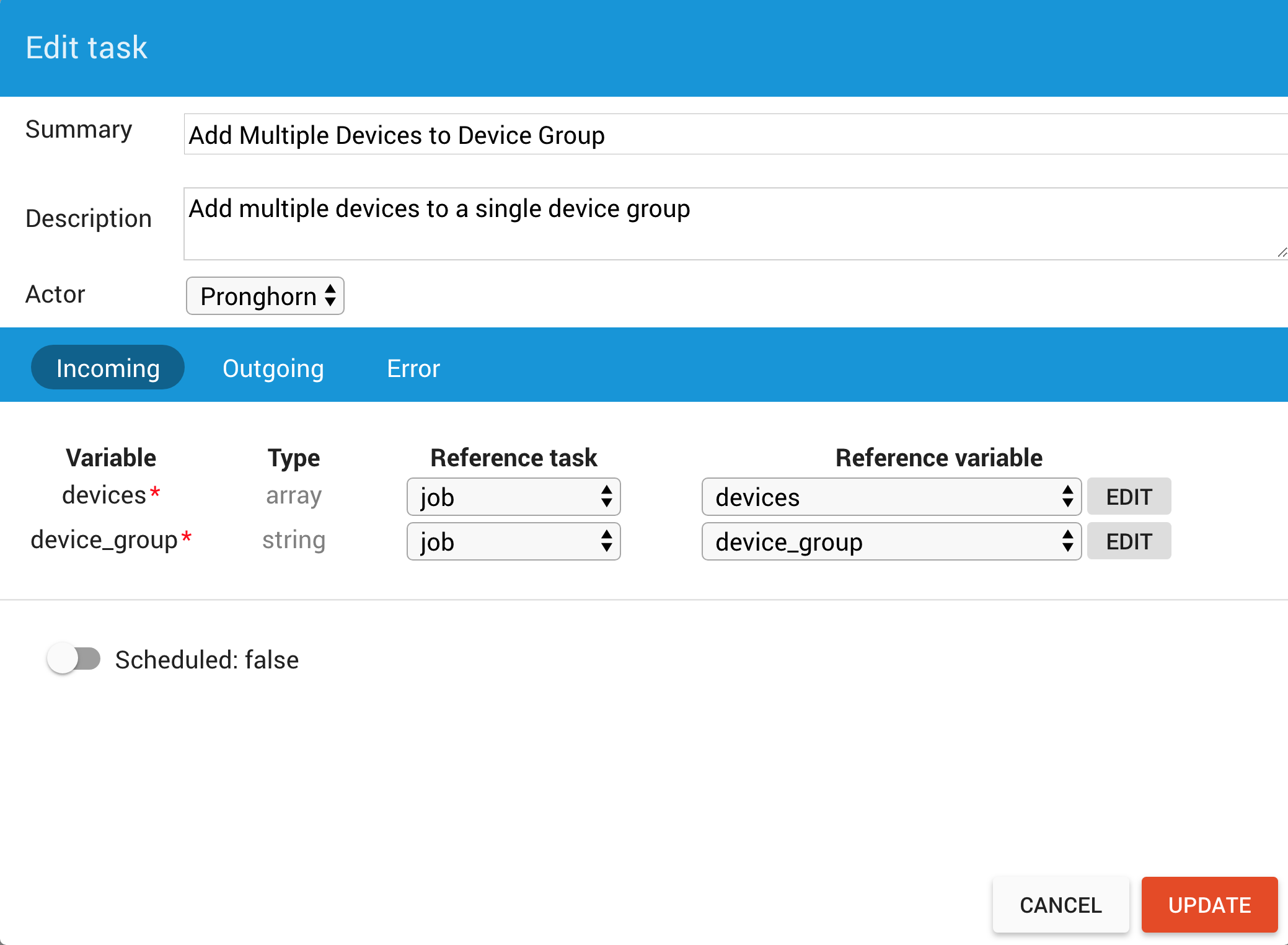Image resolution: width=1288 pixels, height=945 pixels.
Task: Open Reference variable dropdown showing device_group
Action: (x=891, y=541)
